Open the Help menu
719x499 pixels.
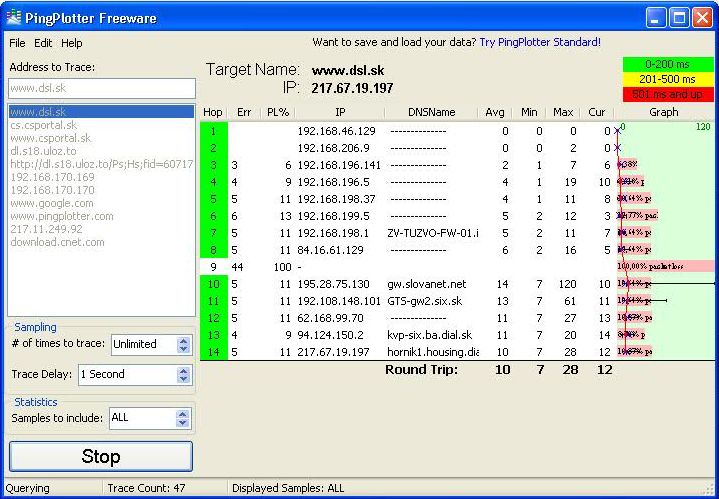tap(72, 43)
